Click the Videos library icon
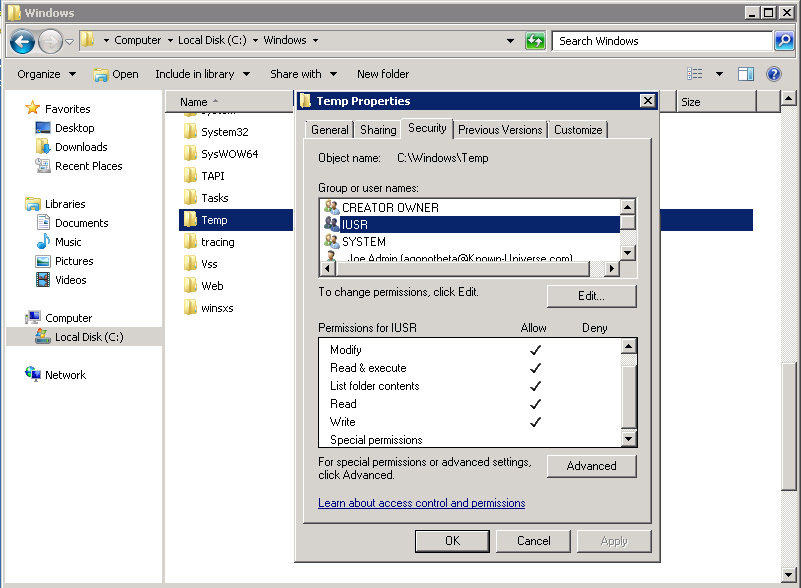Image resolution: width=801 pixels, height=588 pixels. pyautogui.click(x=43, y=279)
